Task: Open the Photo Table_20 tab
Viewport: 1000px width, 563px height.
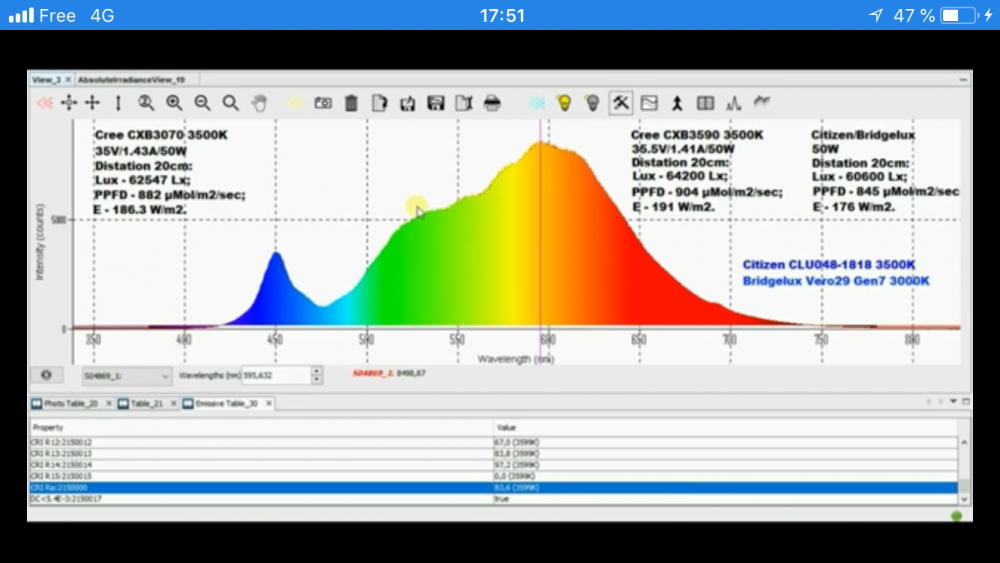Action: click(x=71, y=403)
